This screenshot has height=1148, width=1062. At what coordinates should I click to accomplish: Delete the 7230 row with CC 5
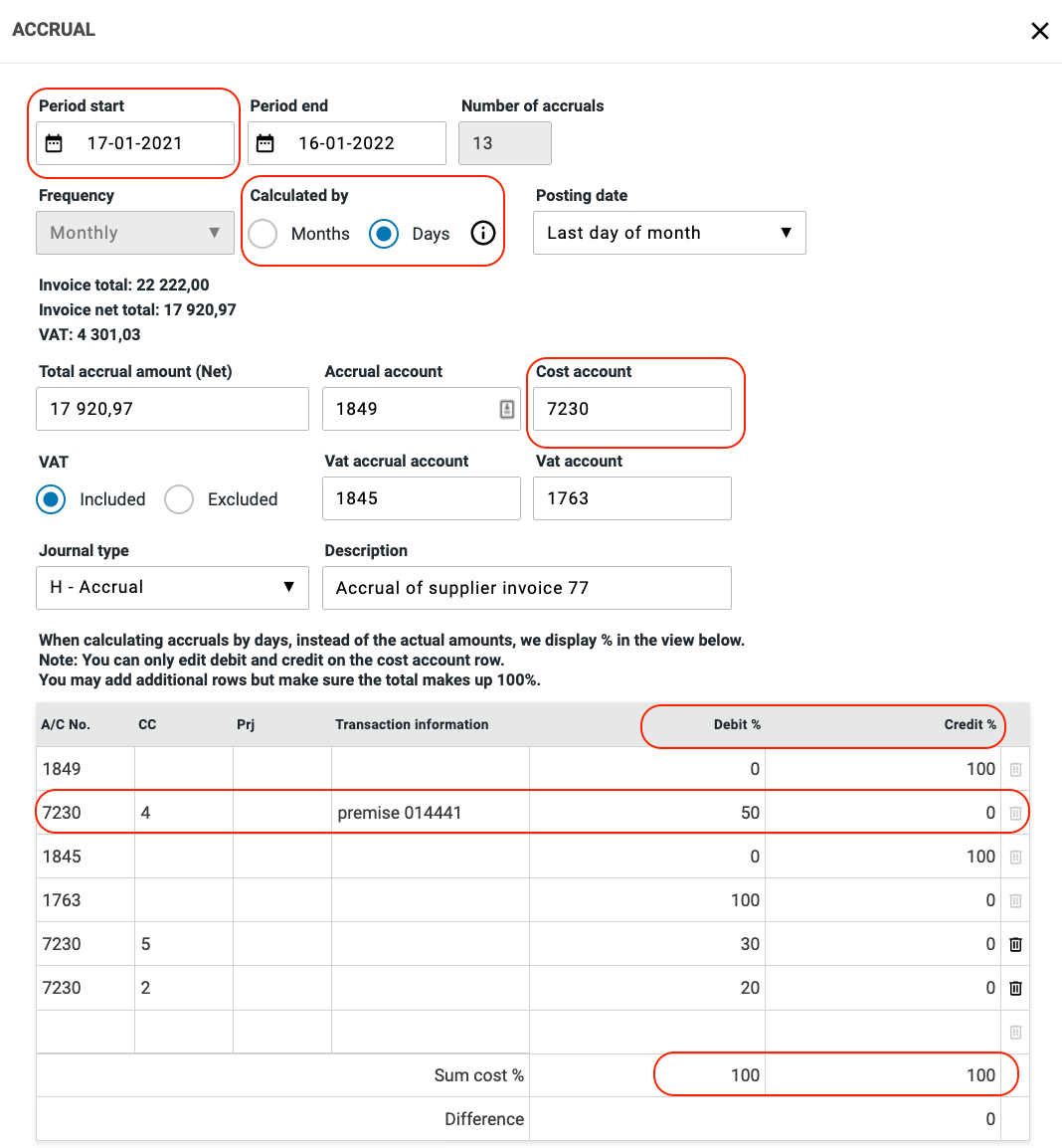1015,944
